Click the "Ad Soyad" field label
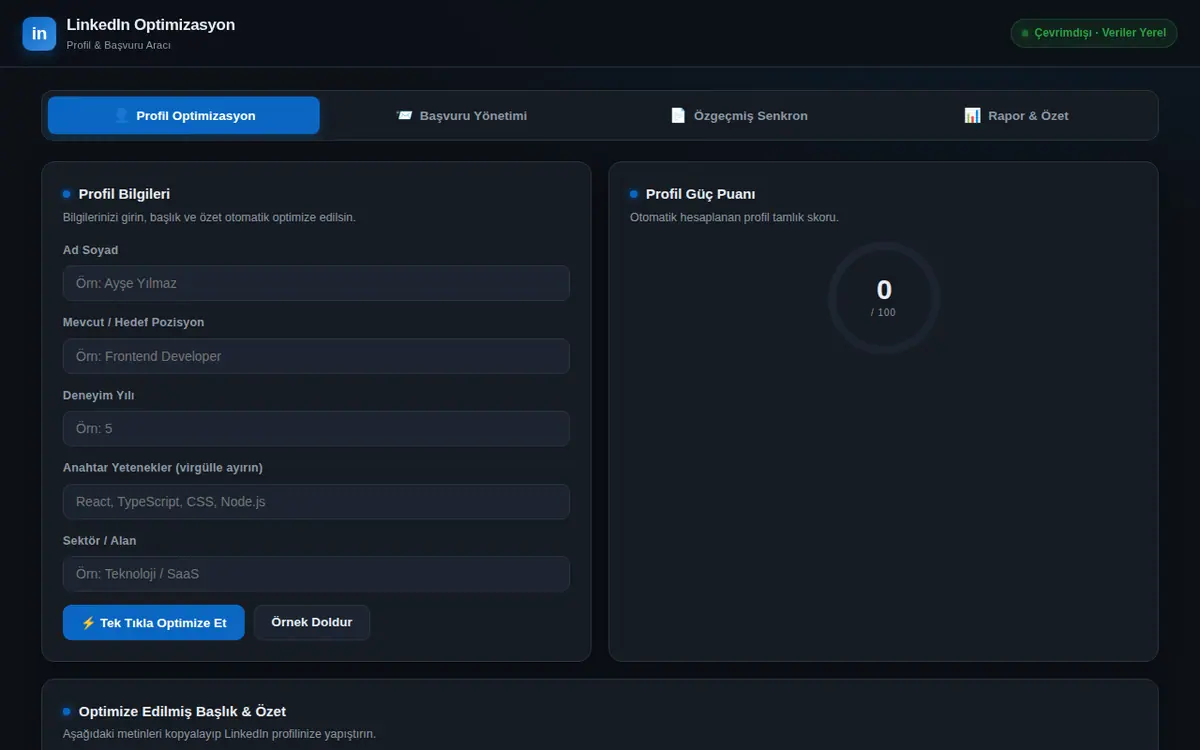Viewport: 1200px width, 750px height. coord(90,250)
